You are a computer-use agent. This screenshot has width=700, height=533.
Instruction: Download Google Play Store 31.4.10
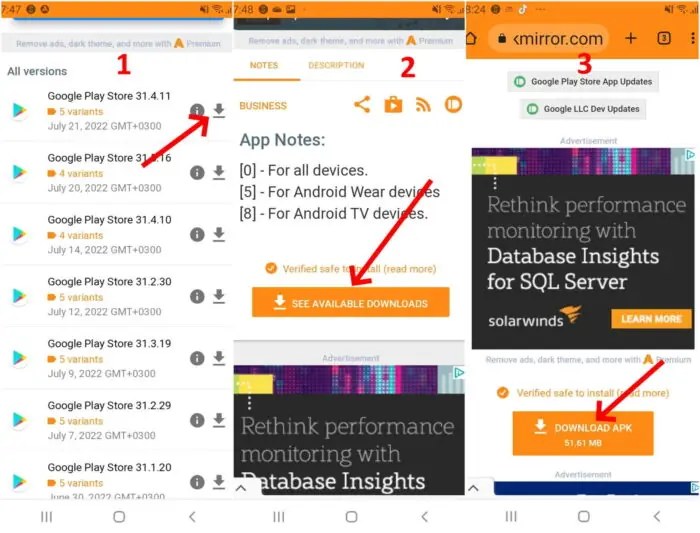point(219,234)
